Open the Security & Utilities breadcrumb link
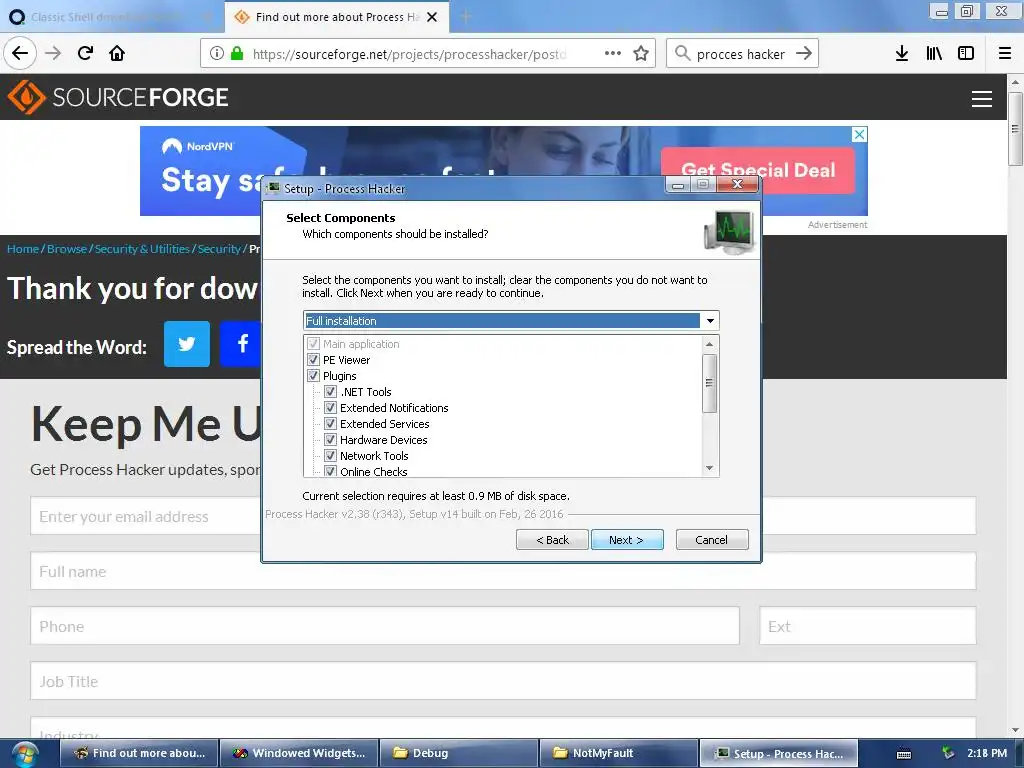This screenshot has width=1024, height=768. [x=142, y=249]
